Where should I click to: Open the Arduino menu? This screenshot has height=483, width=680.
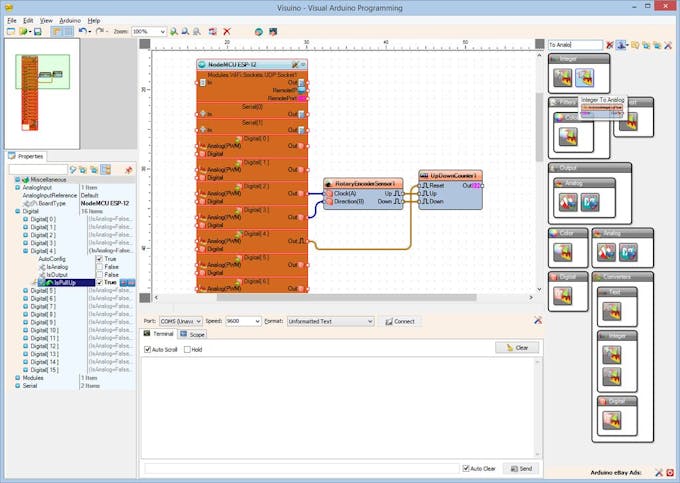point(70,20)
